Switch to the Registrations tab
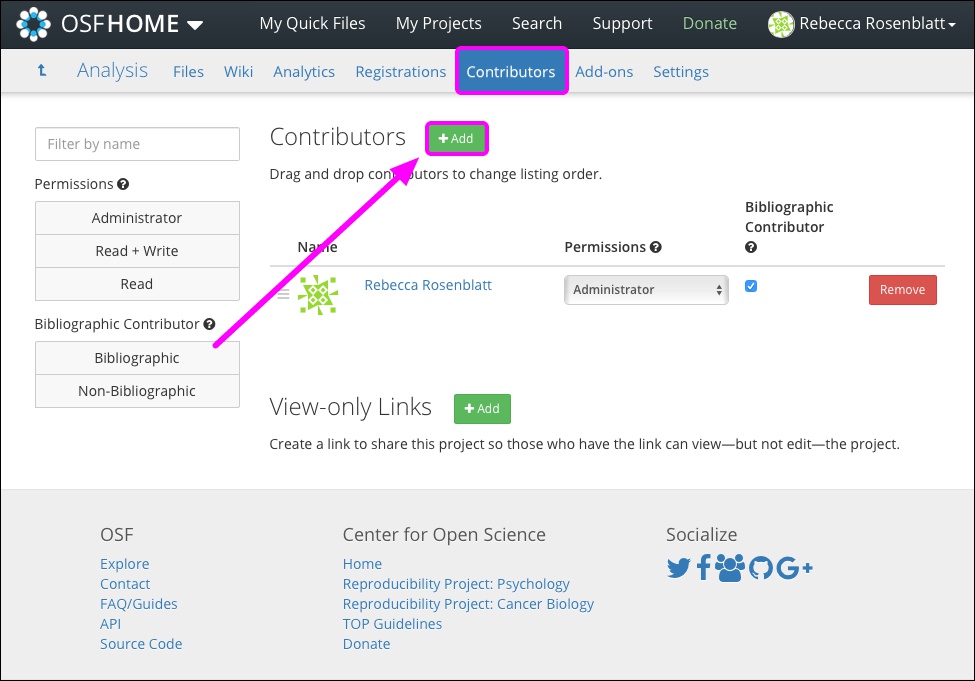 (400, 72)
